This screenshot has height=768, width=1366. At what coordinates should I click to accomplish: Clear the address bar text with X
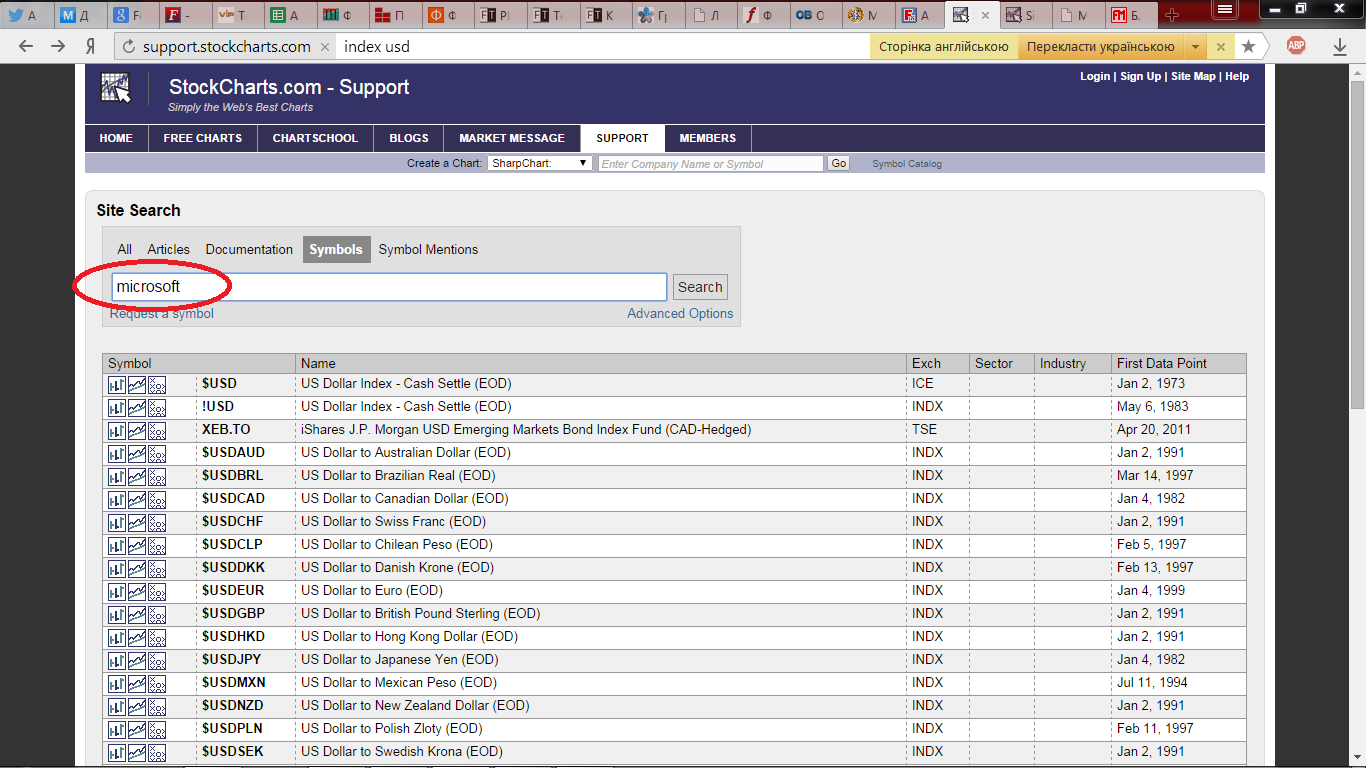(x=325, y=46)
